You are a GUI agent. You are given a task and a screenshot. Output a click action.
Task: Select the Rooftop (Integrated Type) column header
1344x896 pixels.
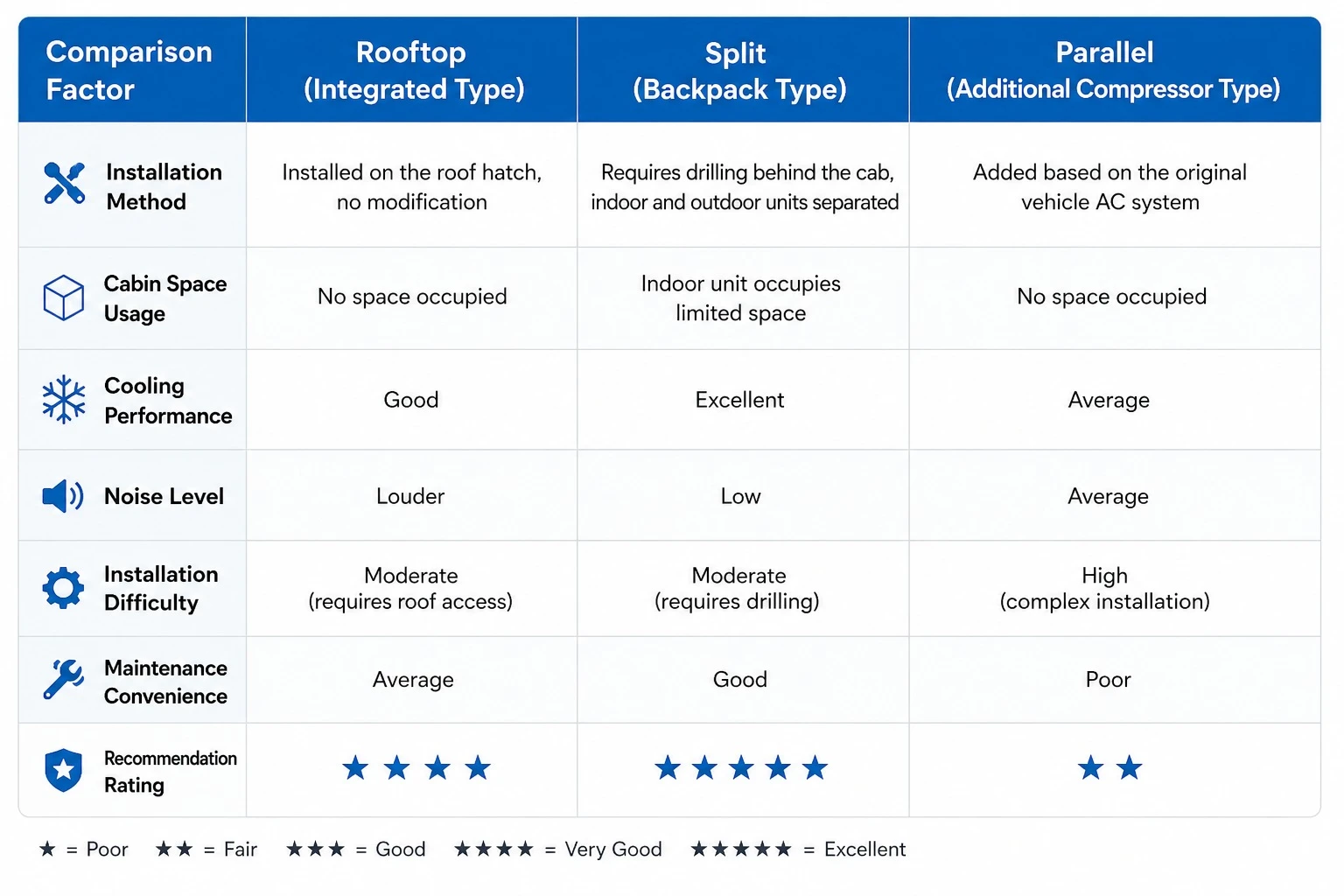412,70
